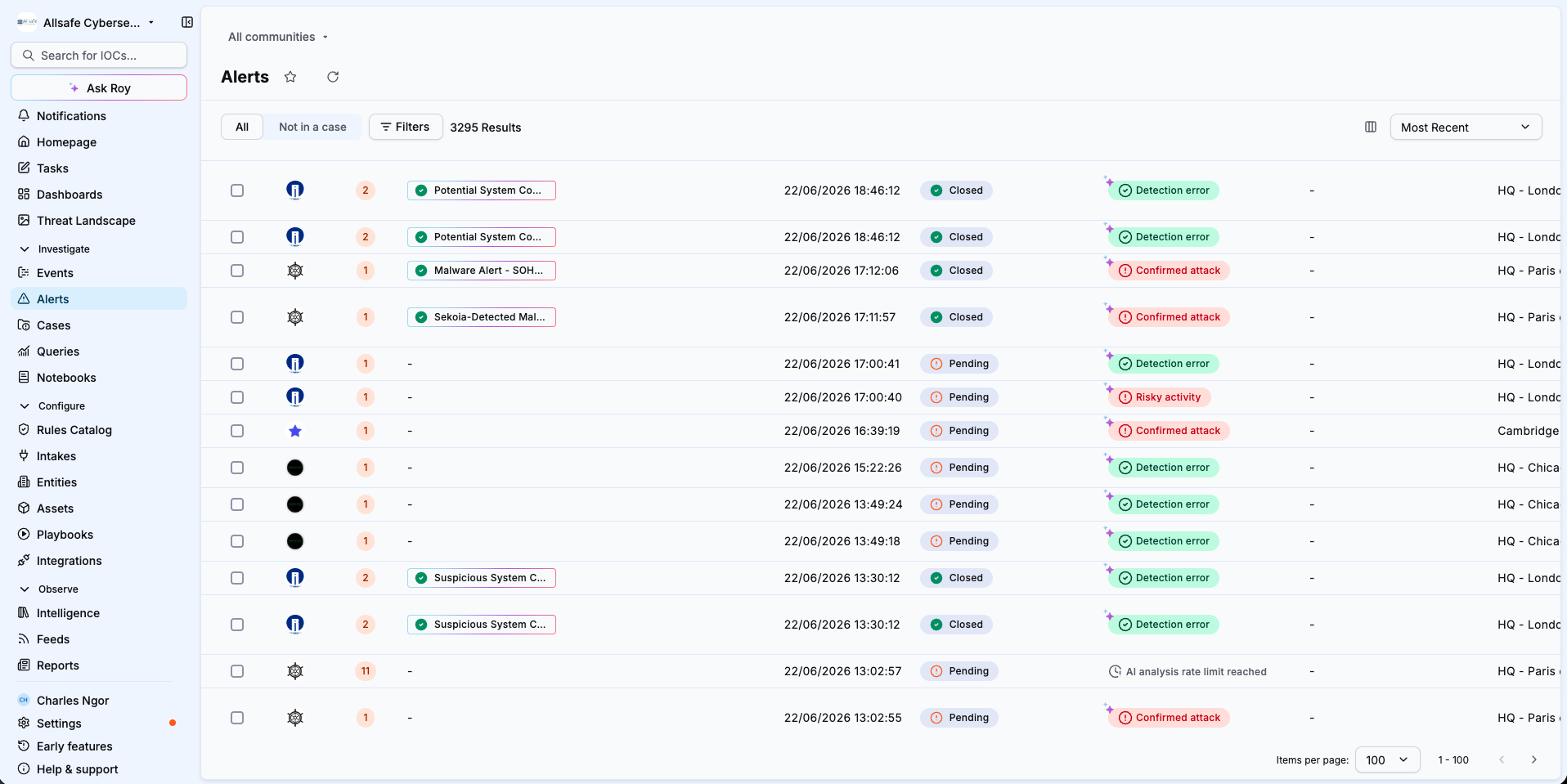Click Risky activity verdict badge
Image resolution: width=1567 pixels, height=784 pixels.
(x=1159, y=397)
